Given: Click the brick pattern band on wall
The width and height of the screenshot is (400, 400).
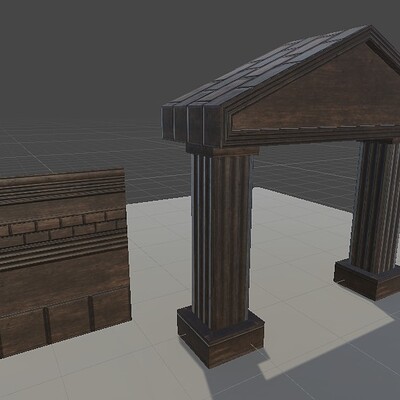Looking at the screenshot, I should 62,227.
